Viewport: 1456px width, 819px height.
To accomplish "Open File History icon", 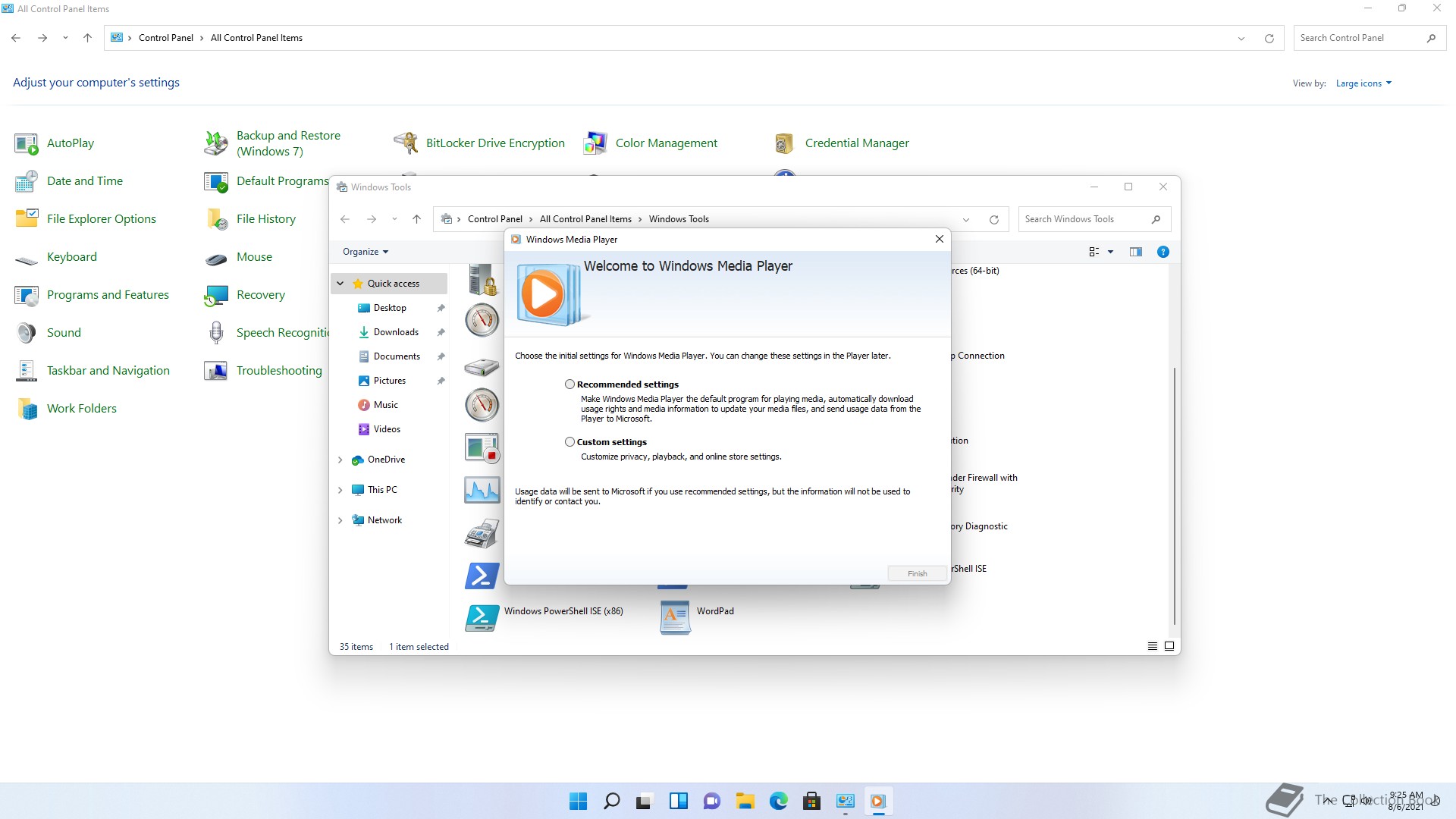I will [x=216, y=219].
